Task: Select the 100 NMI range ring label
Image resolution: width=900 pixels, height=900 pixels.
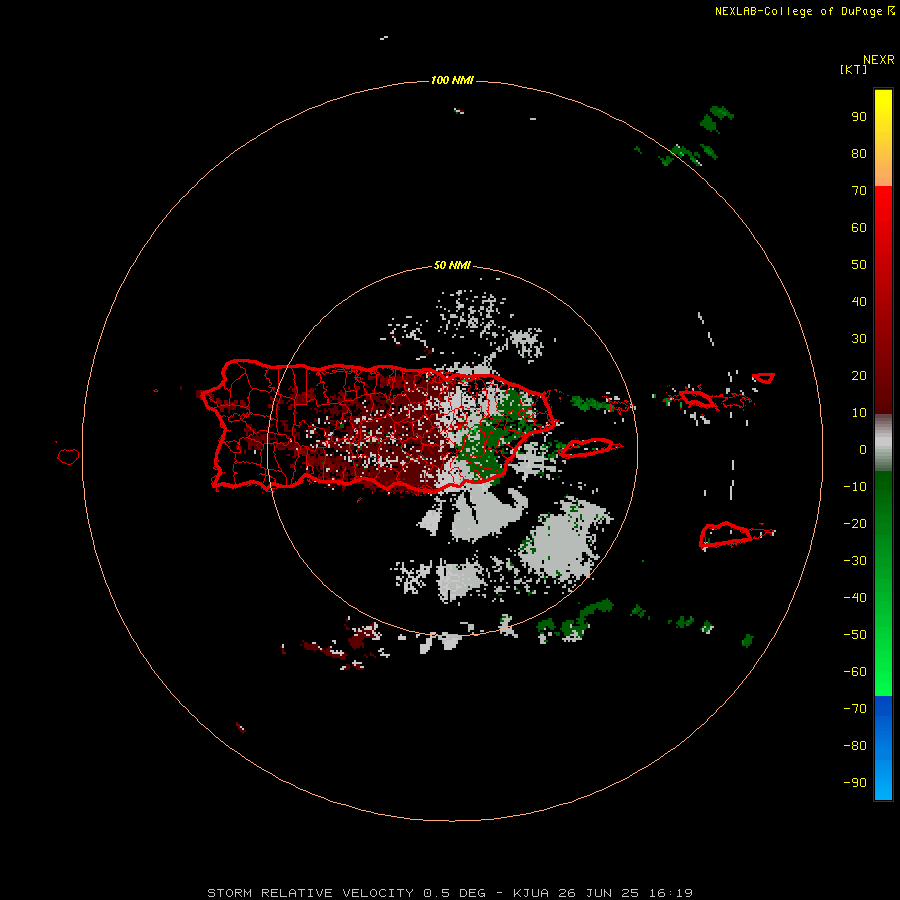Action: (x=452, y=80)
